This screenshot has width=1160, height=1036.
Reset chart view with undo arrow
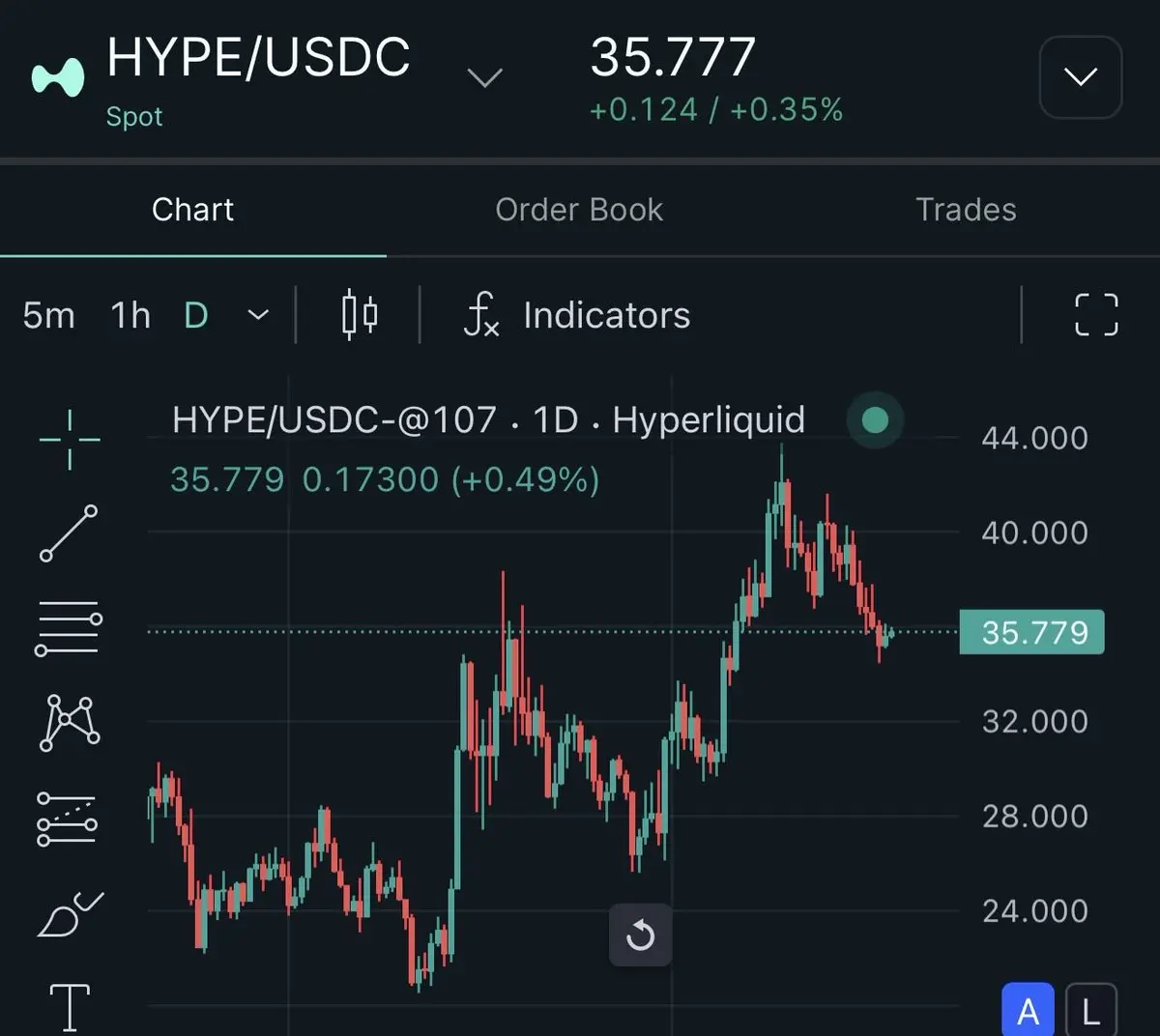pyautogui.click(x=640, y=935)
